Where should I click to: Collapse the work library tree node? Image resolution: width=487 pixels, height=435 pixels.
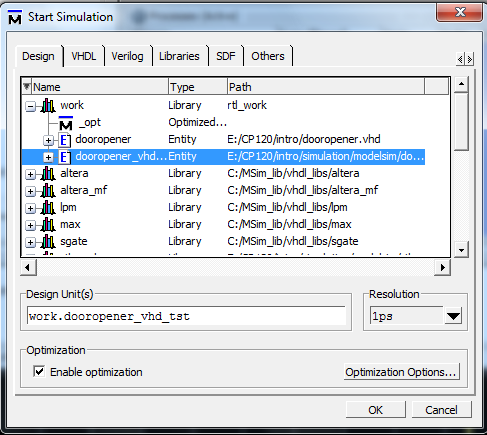pyautogui.click(x=30, y=107)
